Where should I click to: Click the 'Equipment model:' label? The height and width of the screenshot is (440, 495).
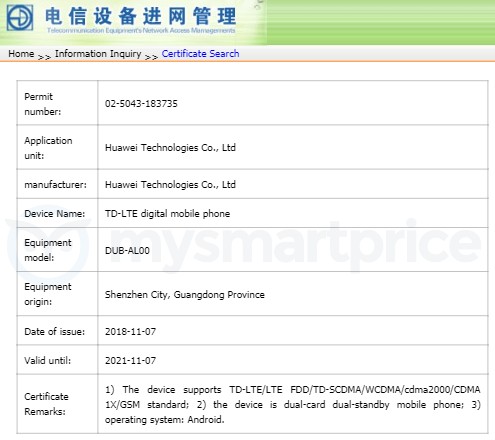click(48, 250)
